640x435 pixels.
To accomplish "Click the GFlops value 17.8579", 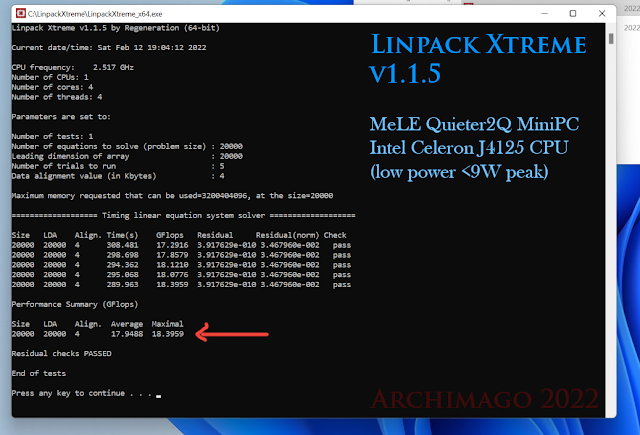I will (x=172, y=255).
